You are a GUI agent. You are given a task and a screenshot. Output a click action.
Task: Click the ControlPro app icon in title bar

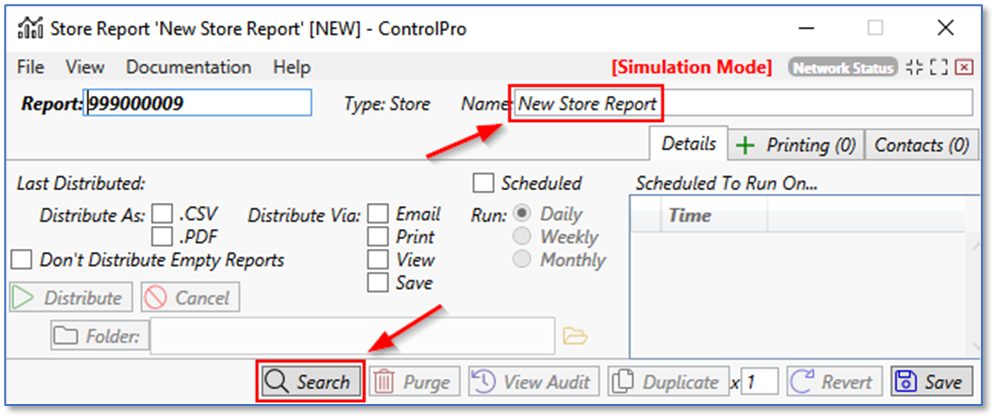[x=30, y=28]
